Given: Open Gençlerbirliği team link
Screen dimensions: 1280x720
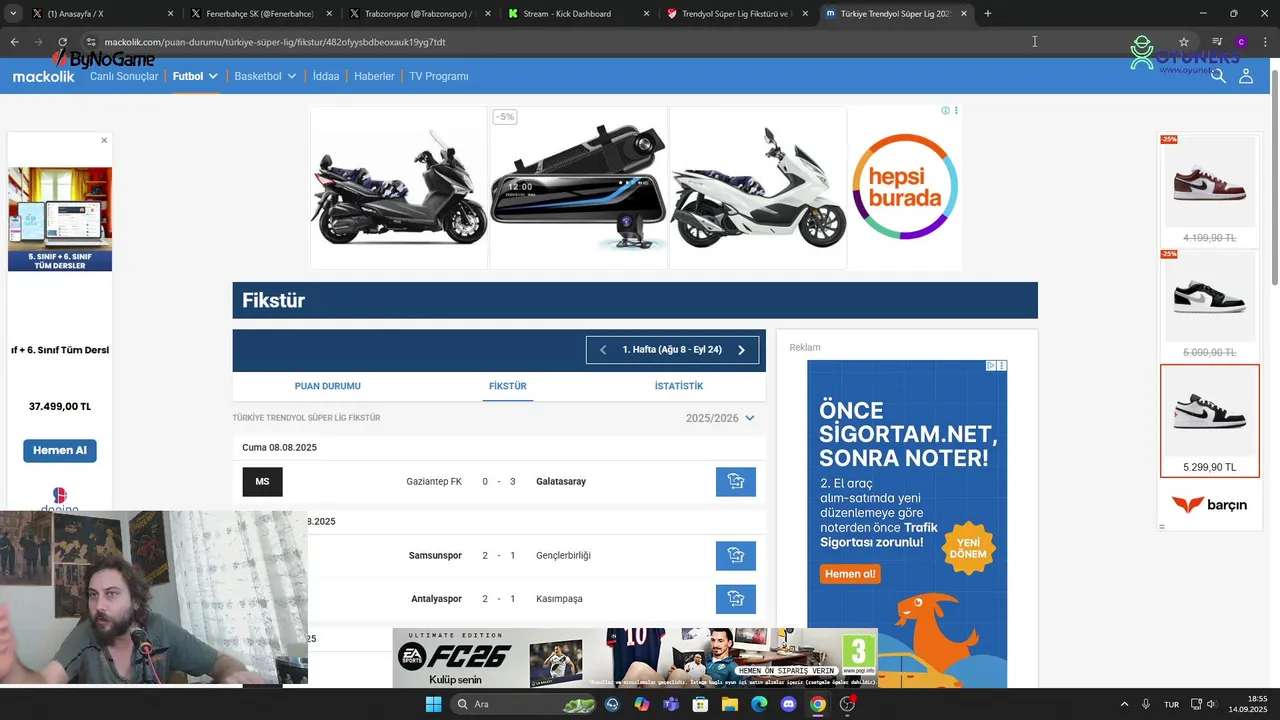Looking at the screenshot, I should 563,556.
